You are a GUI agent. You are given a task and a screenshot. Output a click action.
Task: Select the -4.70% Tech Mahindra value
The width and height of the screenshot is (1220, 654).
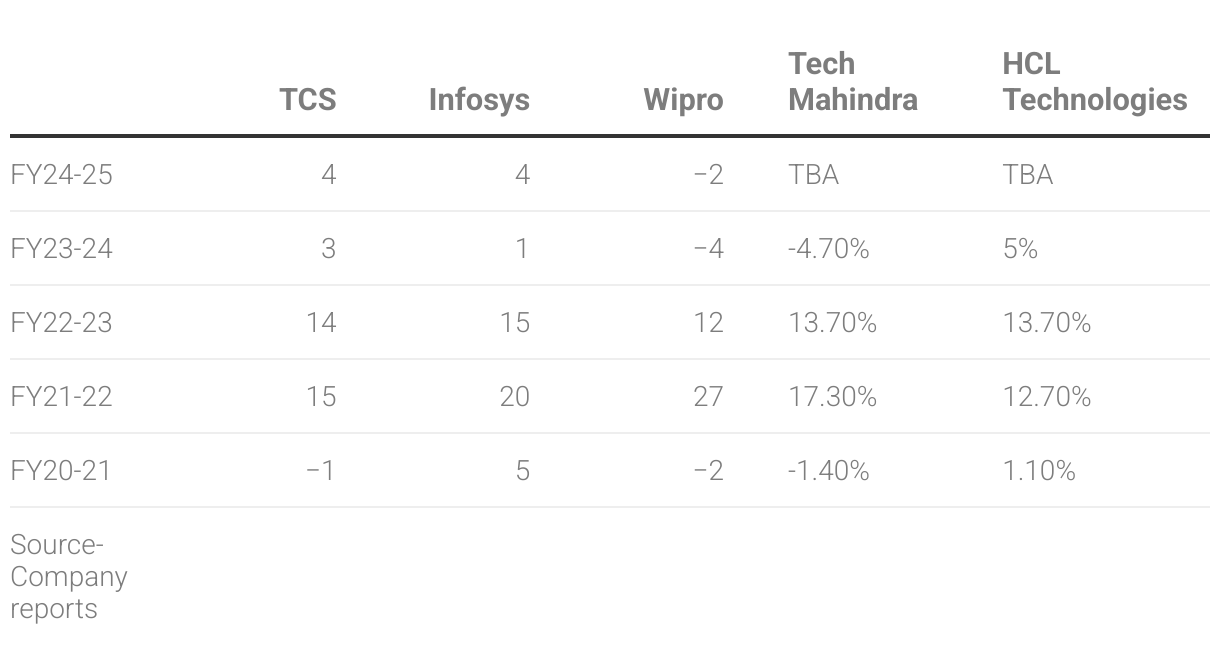pyautogui.click(x=829, y=249)
